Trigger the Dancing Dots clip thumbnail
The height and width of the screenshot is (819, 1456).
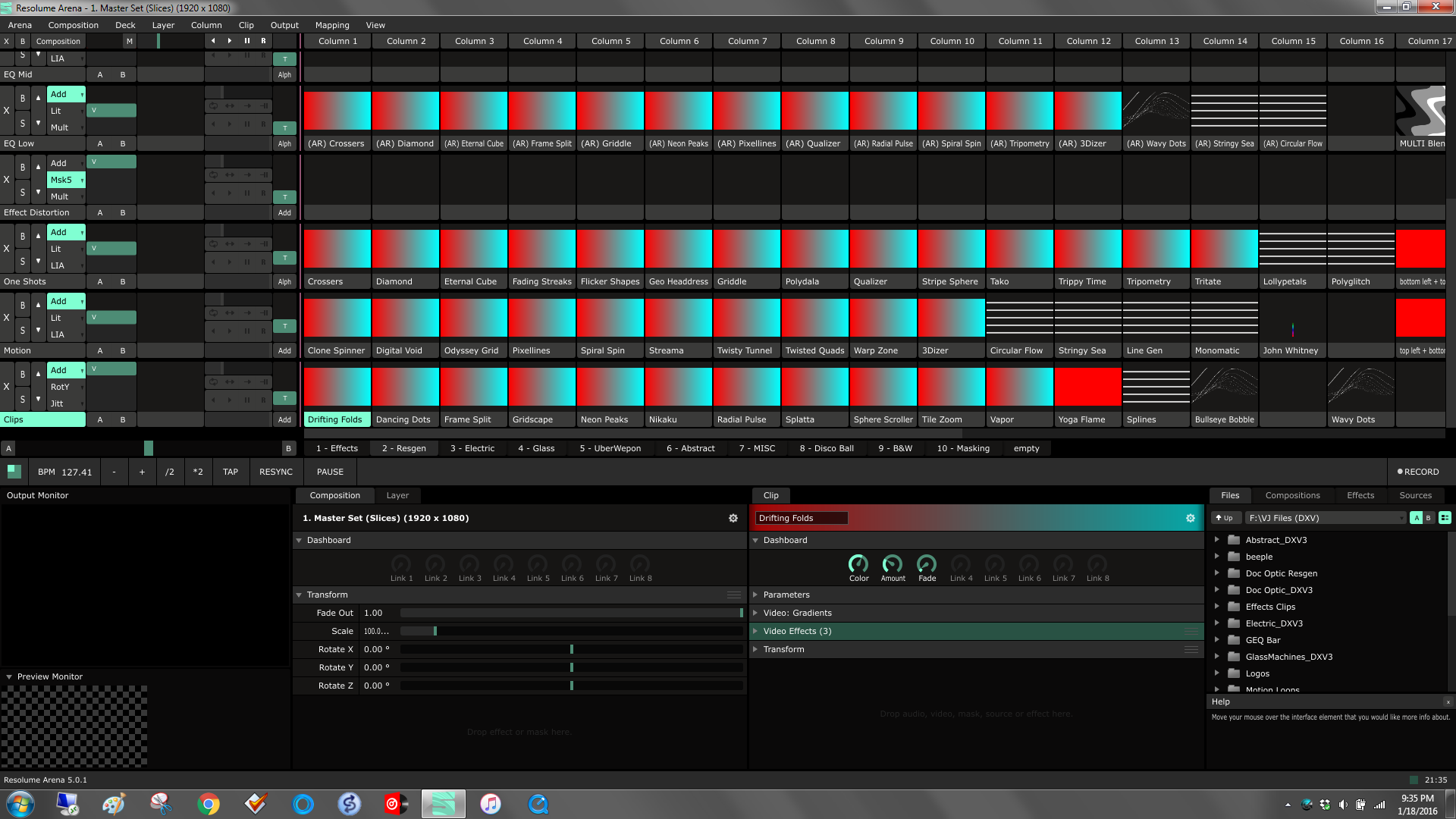(x=405, y=387)
